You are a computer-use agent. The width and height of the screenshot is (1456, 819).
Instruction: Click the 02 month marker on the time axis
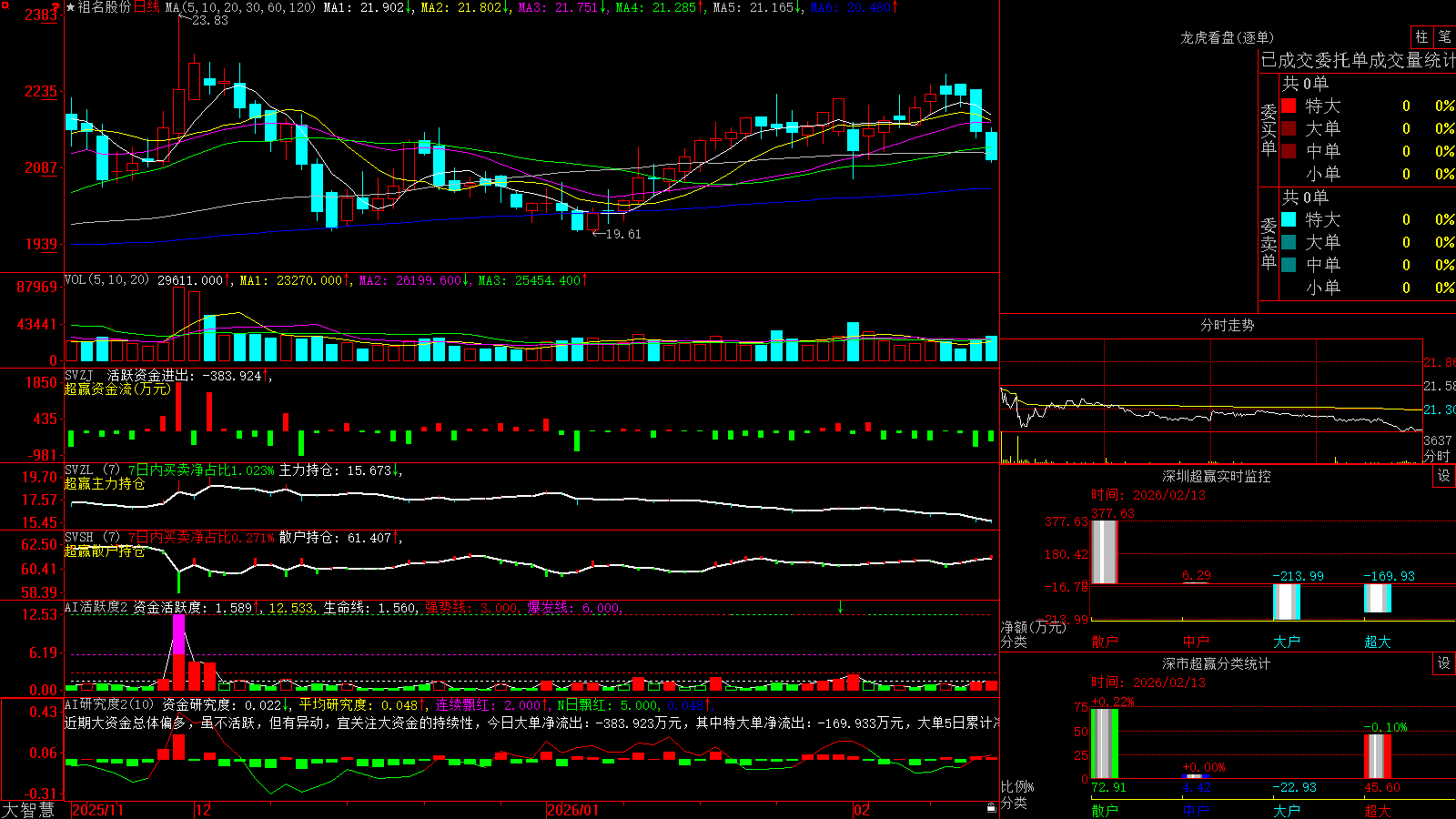point(862,810)
